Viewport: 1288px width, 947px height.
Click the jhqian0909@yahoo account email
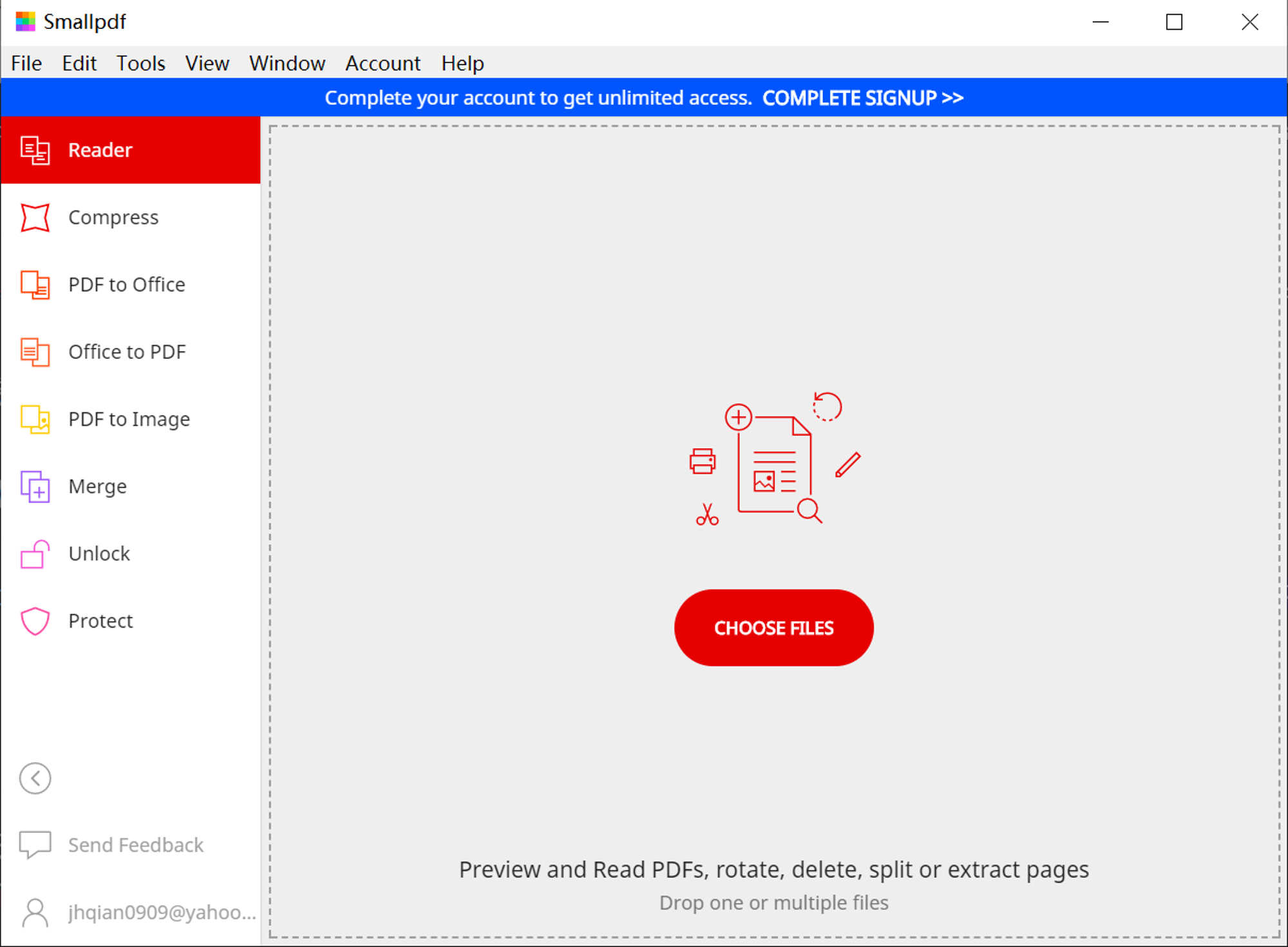tap(162, 912)
